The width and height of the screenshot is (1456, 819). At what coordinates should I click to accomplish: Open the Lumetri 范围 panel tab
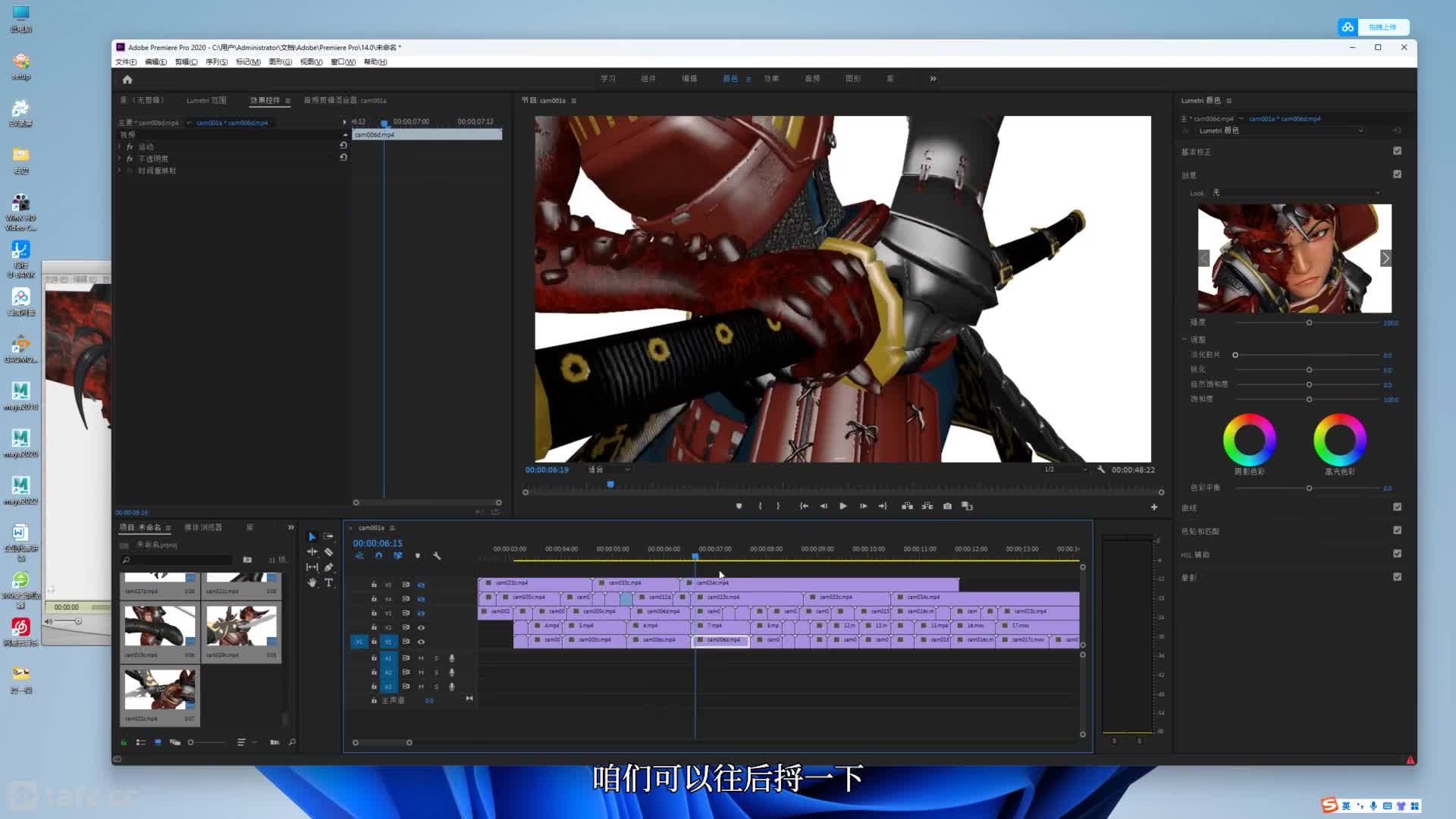(206, 100)
